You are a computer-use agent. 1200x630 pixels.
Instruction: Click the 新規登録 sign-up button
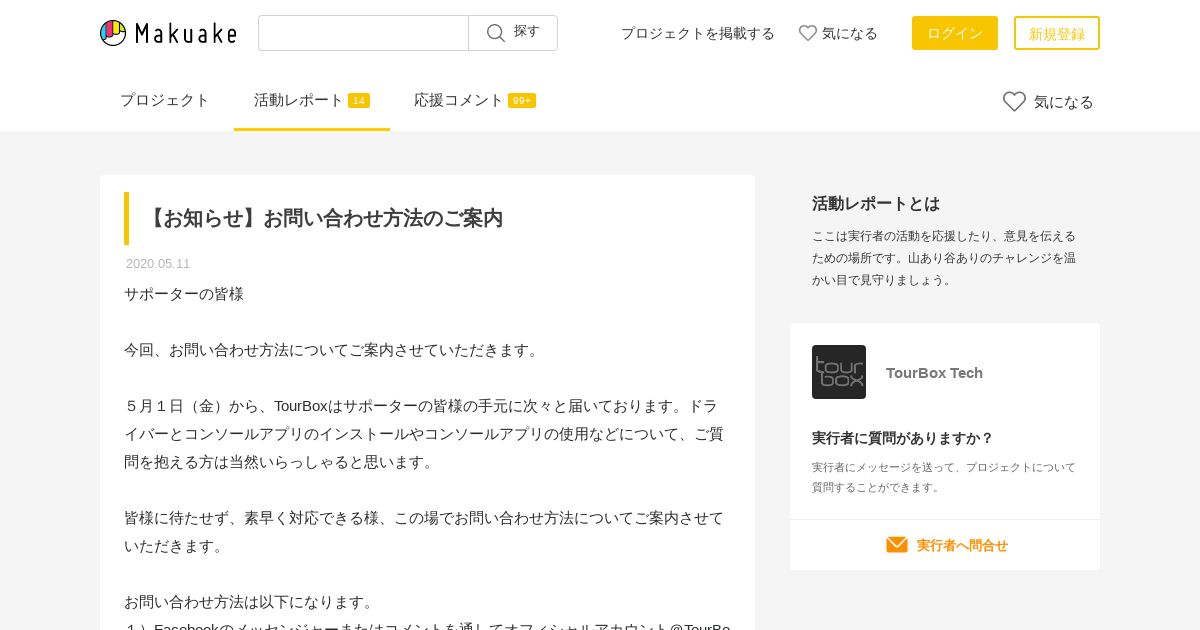(1057, 33)
